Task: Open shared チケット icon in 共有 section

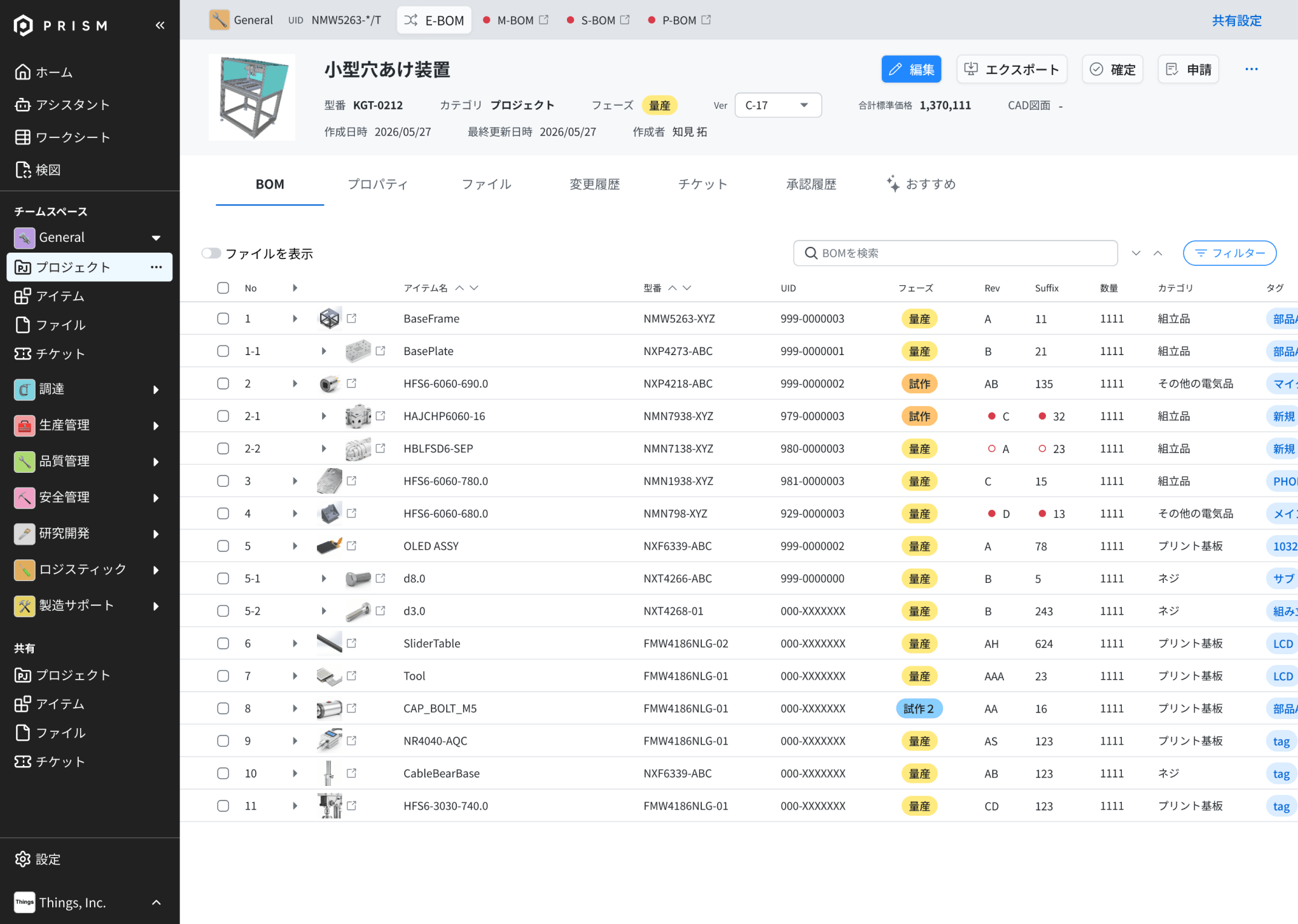Action: 23,761
